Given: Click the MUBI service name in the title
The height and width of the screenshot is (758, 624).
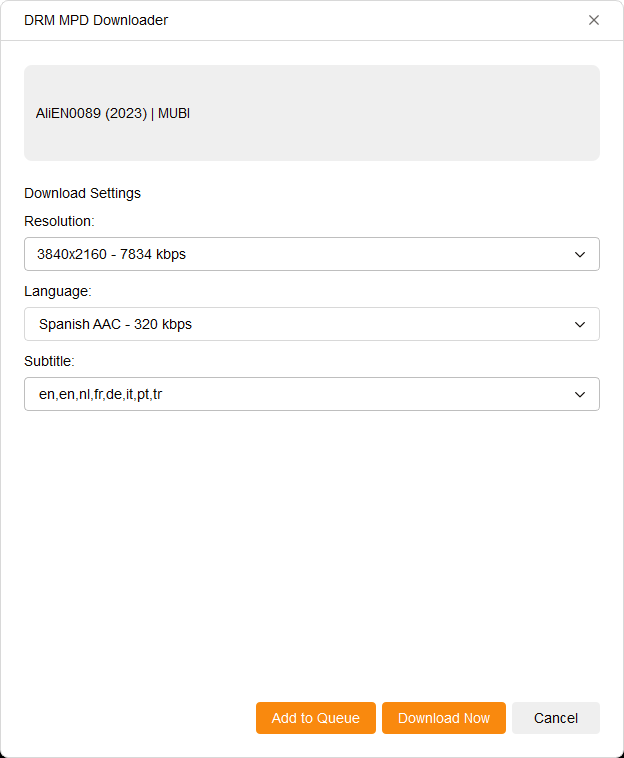Looking at the screenshot, I should pos(174,114).
